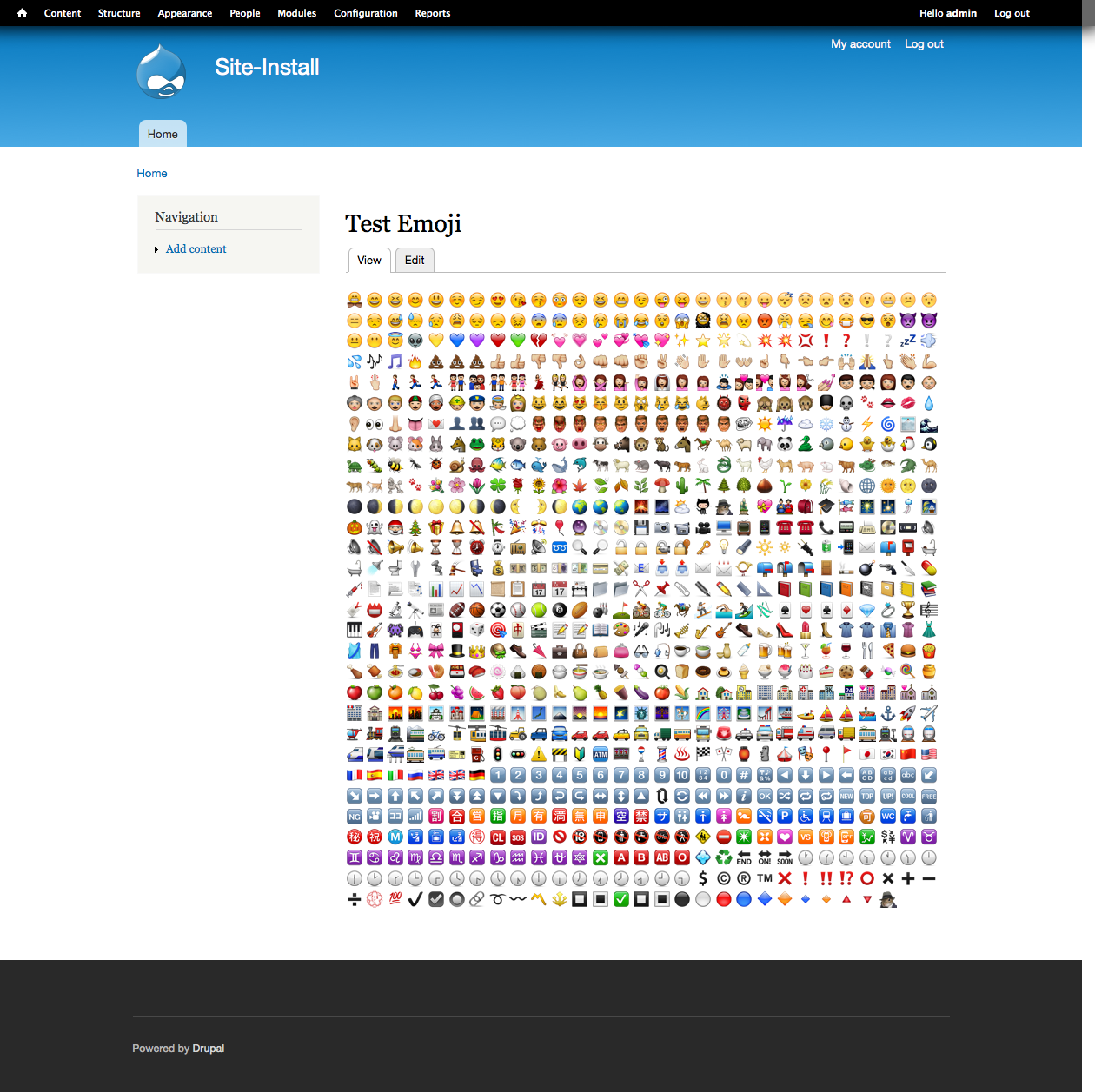Click Log out beside My account
The height and width of the screenshot is (1092, 1095).
click(924, 43)
